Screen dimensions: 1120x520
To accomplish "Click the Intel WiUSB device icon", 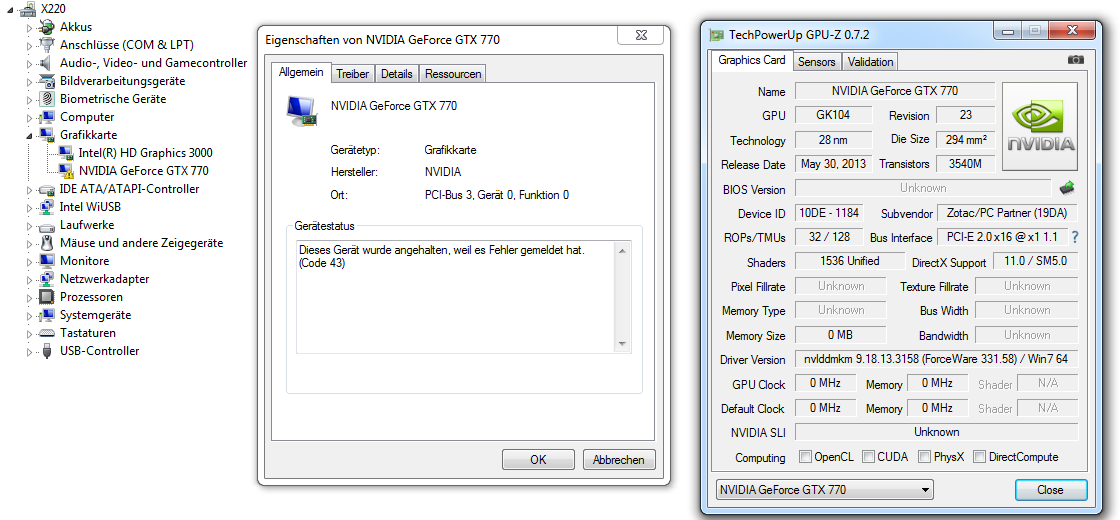I will (x=46, y=206).
